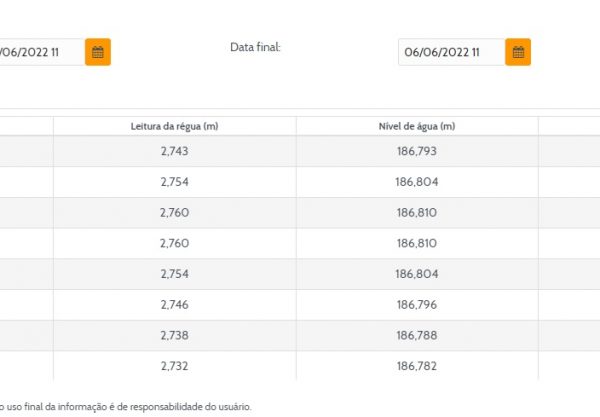Select the 186,793 water level cell

(x=417, y=151)
